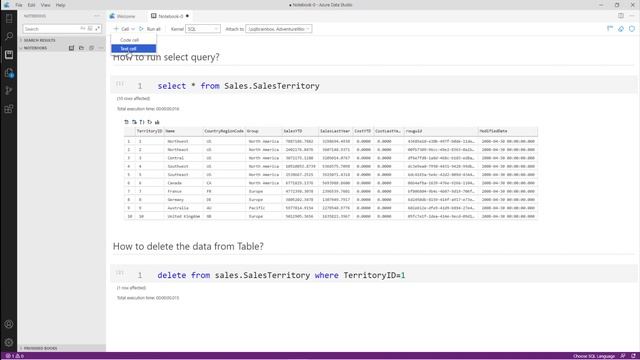This screenshot has width=640, height=360.
Task: Click the chart icon above results grid
Action: click(157, 122)
